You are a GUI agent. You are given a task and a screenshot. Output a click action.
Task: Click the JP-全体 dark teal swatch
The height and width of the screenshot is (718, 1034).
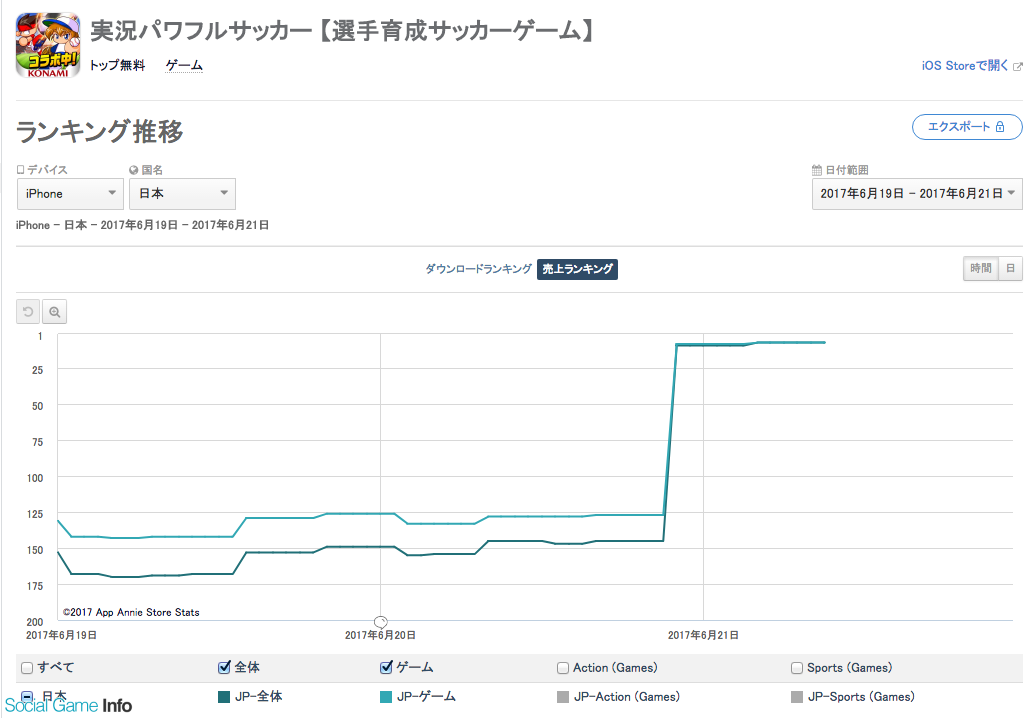(x=224, y=697)
